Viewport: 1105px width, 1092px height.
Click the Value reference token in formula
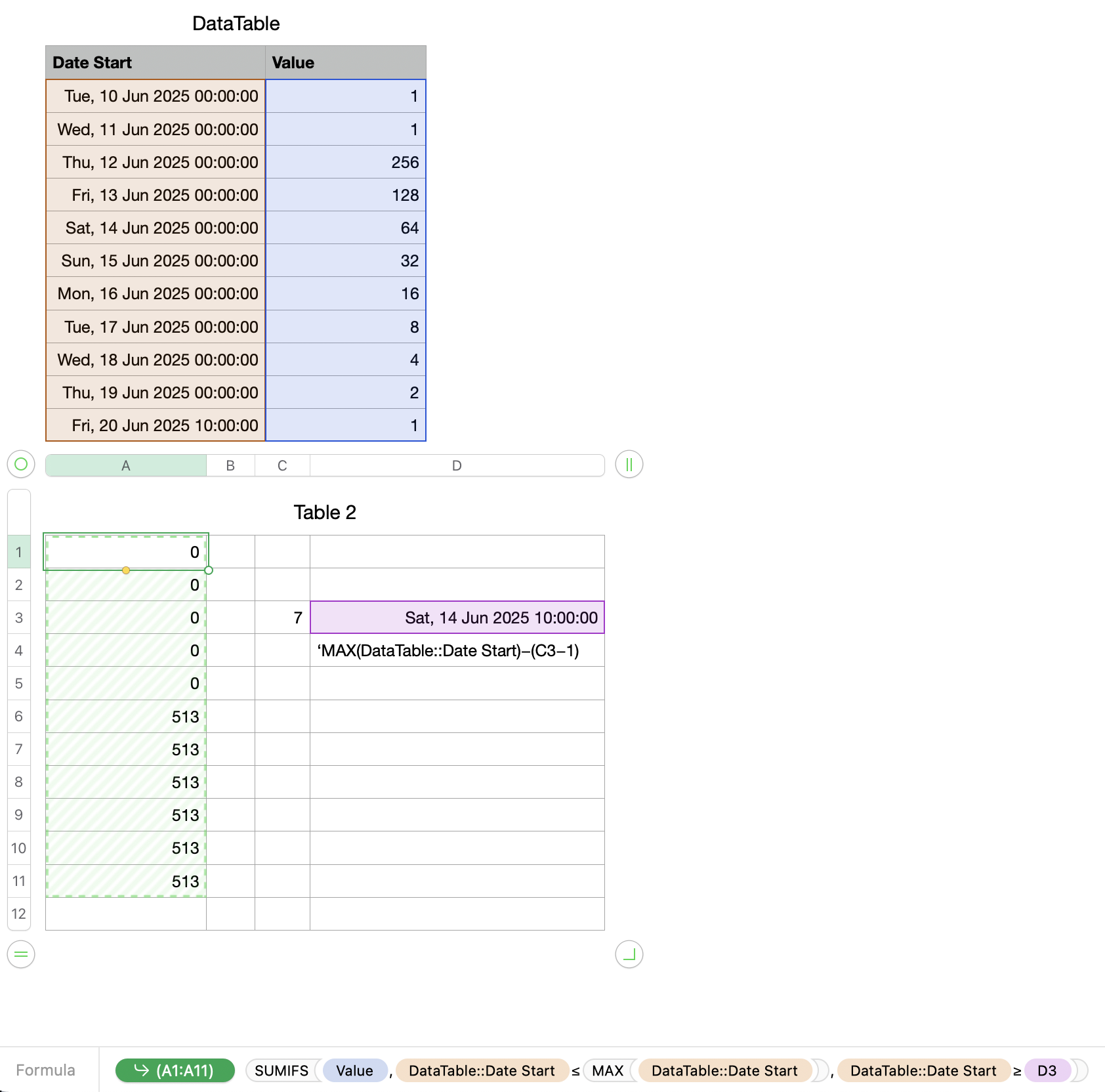click(354, 1070)
